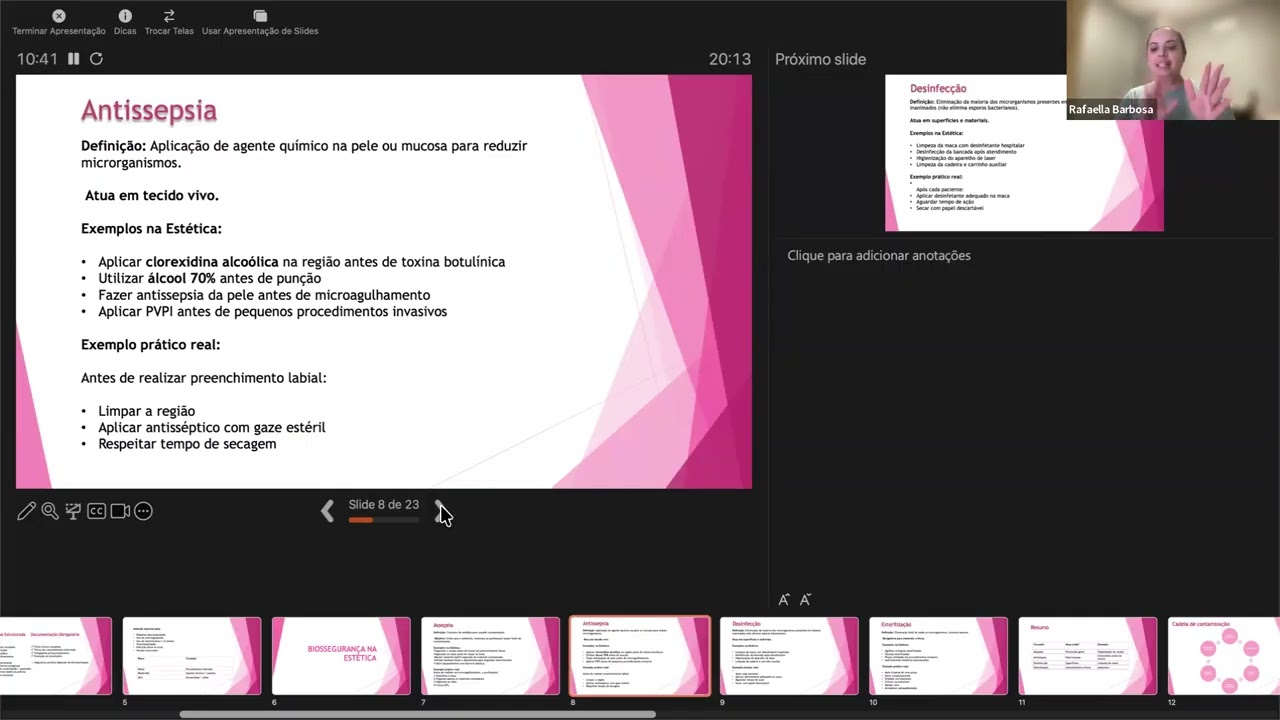
Task: Click the 'Exemplo prático real:' heading
Action: tap(150, 345)
